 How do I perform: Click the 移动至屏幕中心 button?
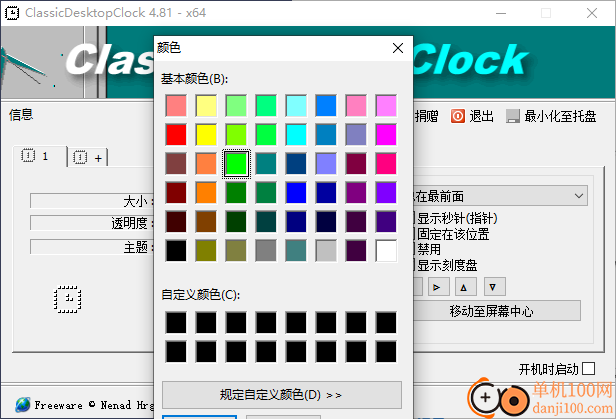(x=497, y=311)
